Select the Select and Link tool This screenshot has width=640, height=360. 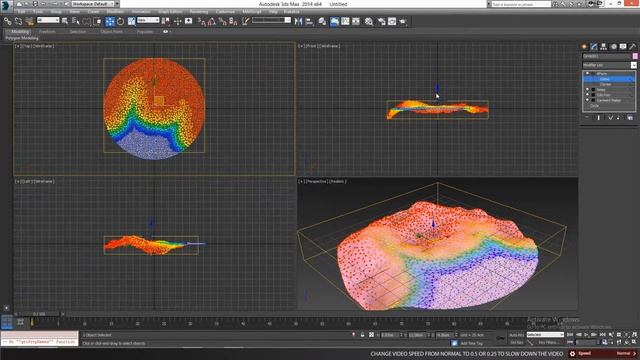tap(7, 21)
